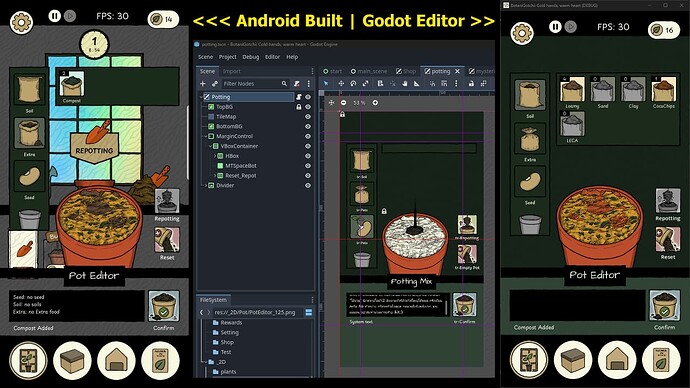The width and height of the screenshot is (690, 388).
Task: Hide the MTSpaceBot node
Action: [308, 166]
